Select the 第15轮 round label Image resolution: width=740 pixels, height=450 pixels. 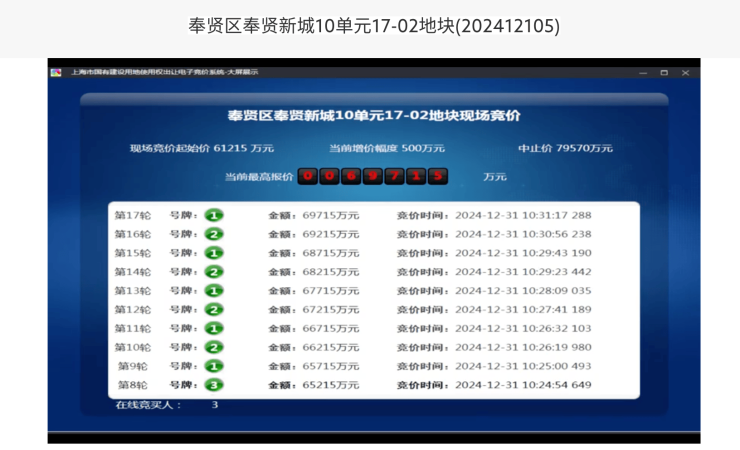tap(133, 253)
